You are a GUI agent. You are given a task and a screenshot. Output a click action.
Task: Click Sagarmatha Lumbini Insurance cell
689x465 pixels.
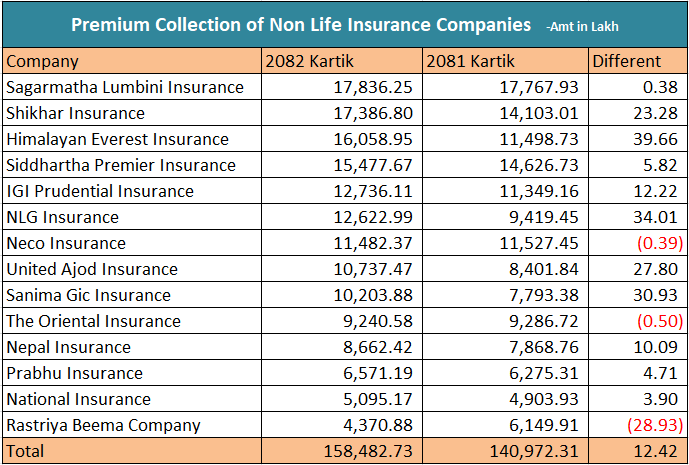click(125, 87)
